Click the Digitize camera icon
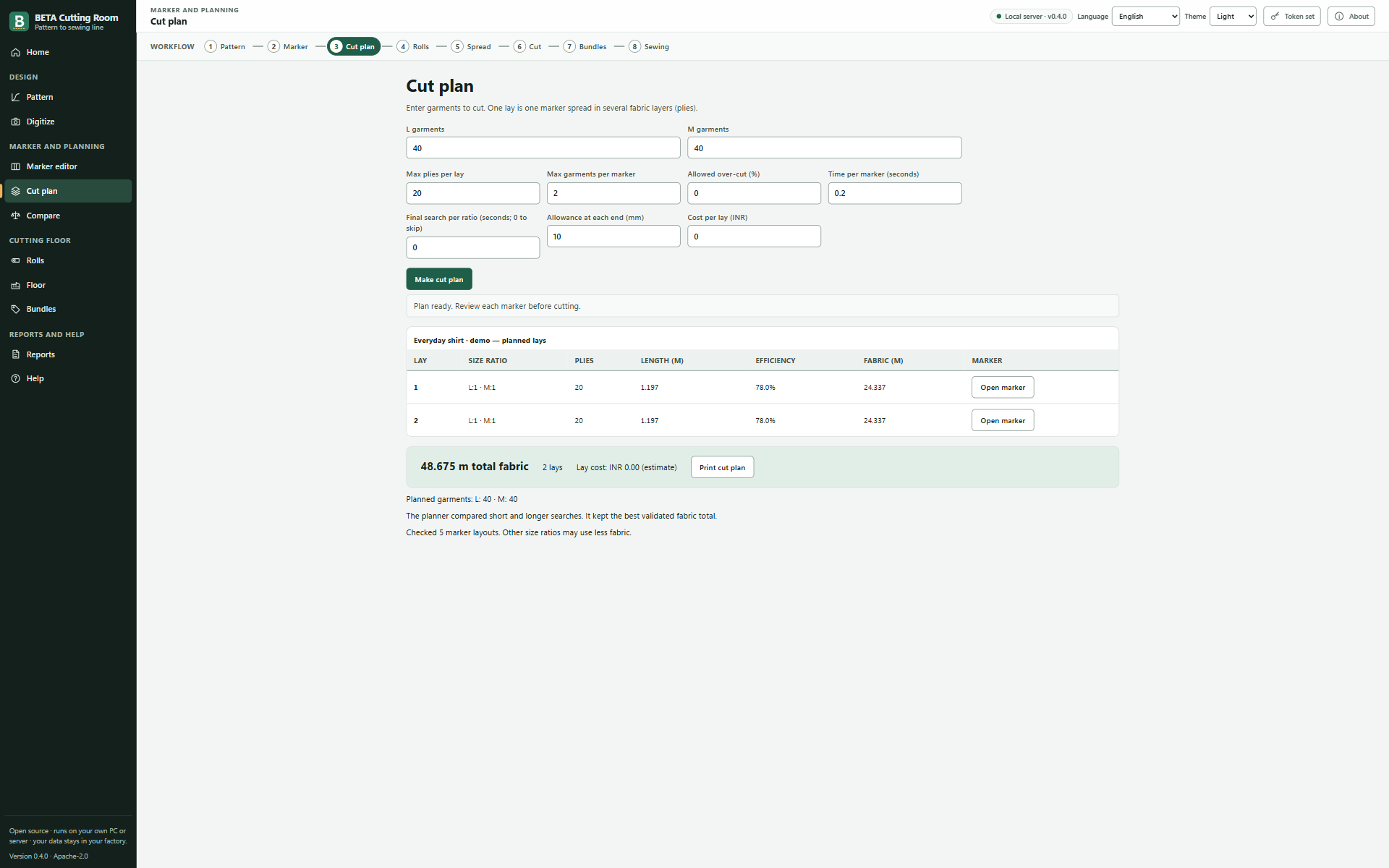This screenshot has height=868, width=1389. coord(15,122)
